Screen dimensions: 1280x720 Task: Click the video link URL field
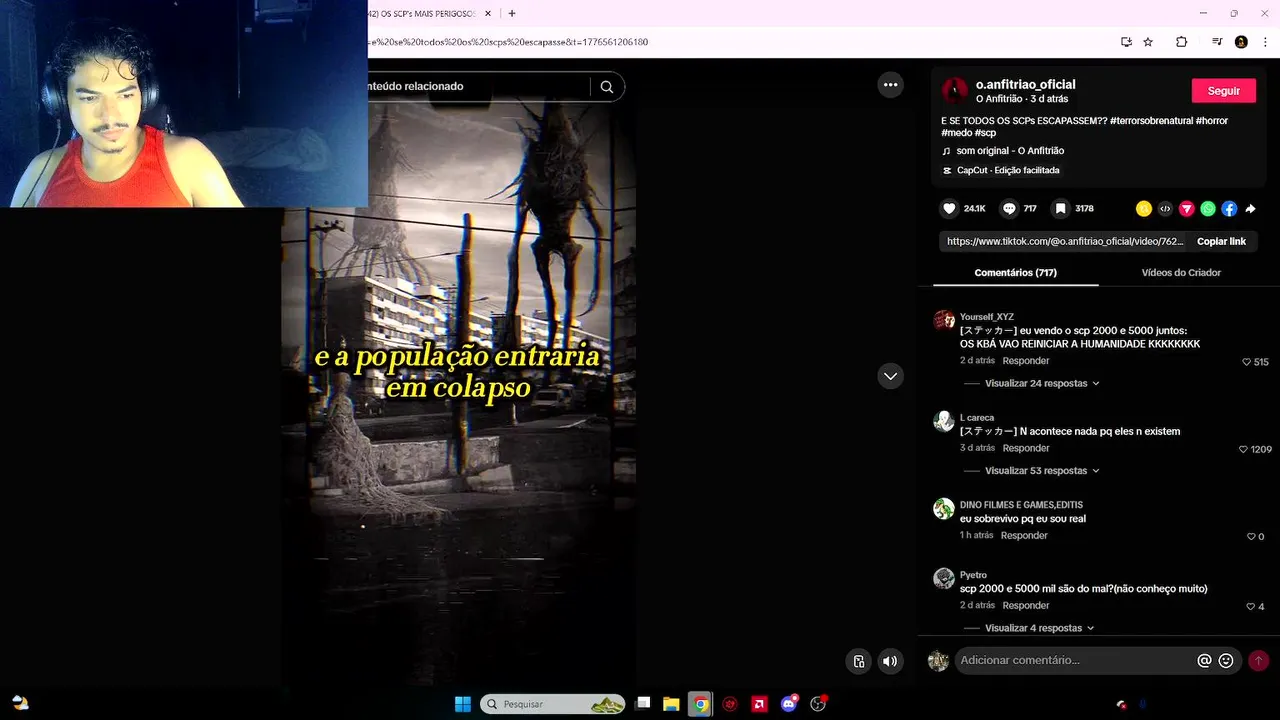coord(1065,241)
